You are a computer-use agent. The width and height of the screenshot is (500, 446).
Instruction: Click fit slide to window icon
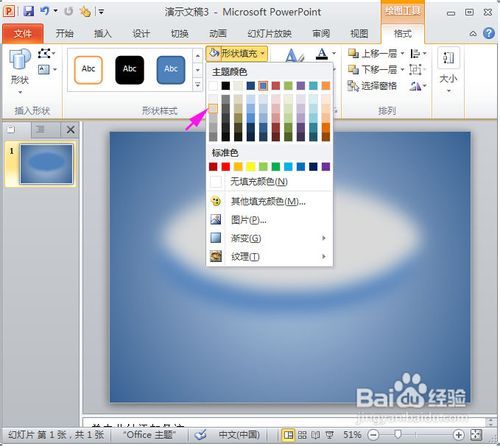476,435
